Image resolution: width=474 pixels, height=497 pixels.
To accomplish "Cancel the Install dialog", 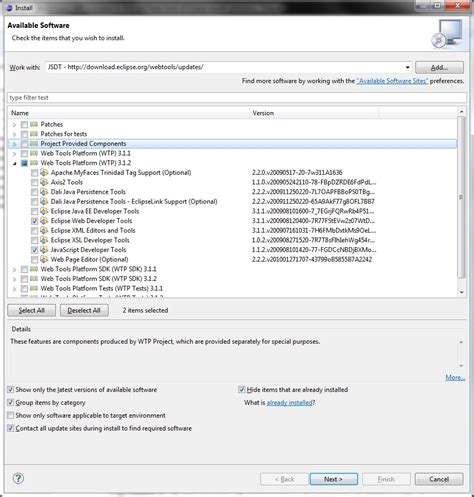I will click(x=439, y=479).
